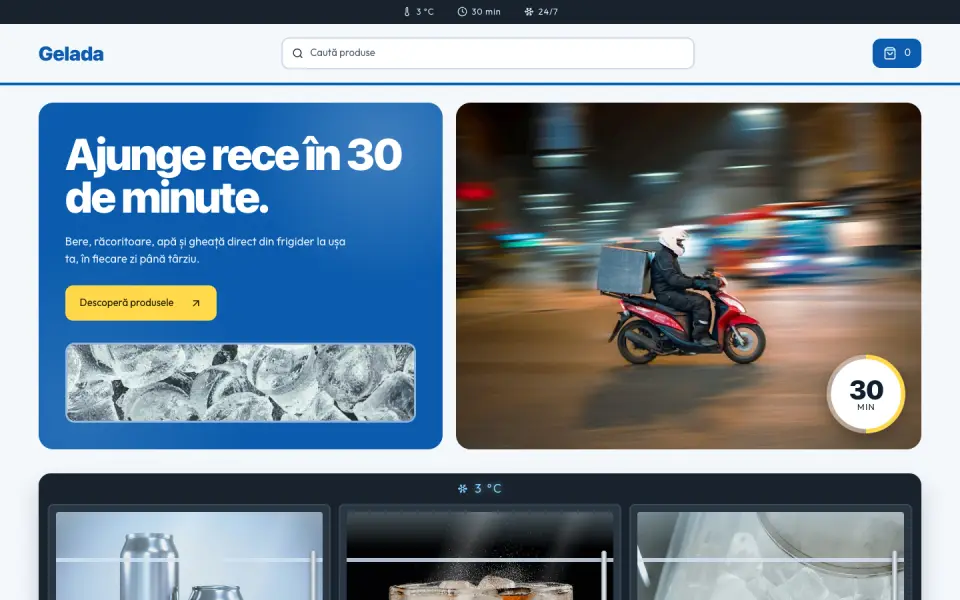This screenshot has height=600, width=960.
Task: Open the cart button showing 0
Action: pos(896,53)
